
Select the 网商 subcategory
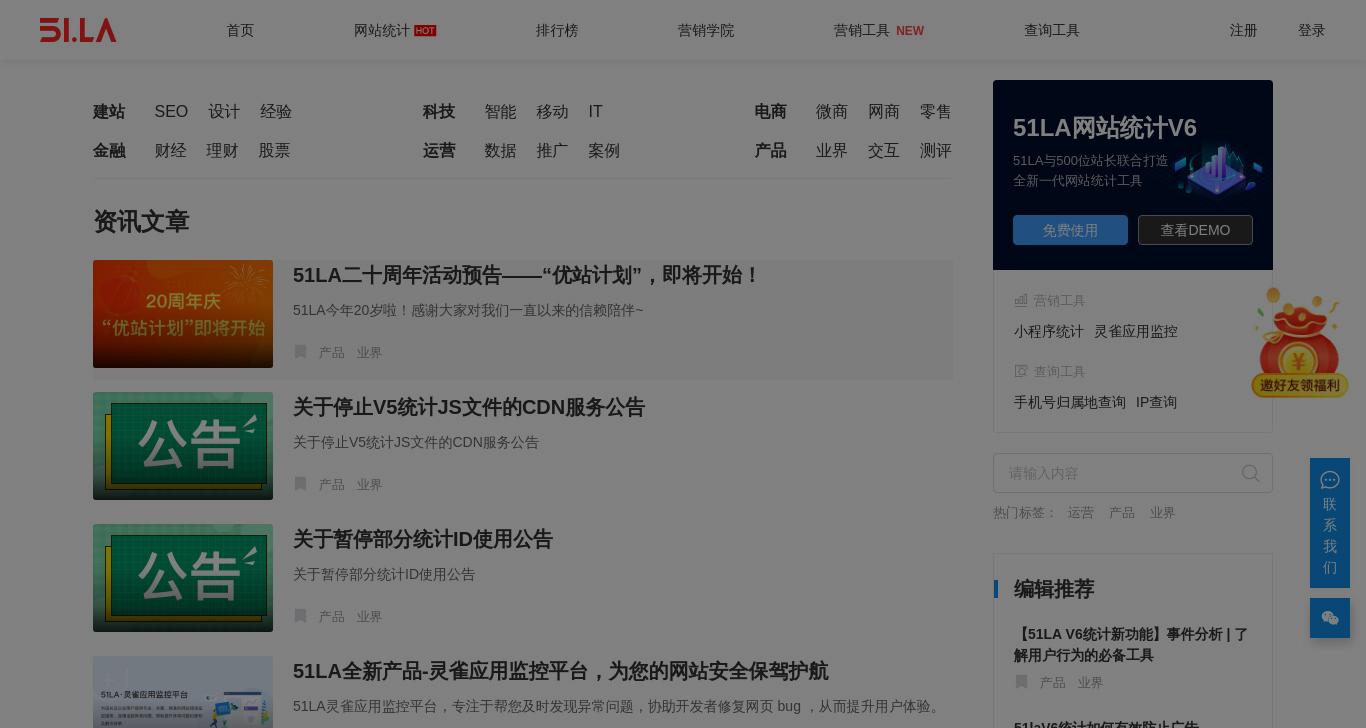tap(884, 112)
